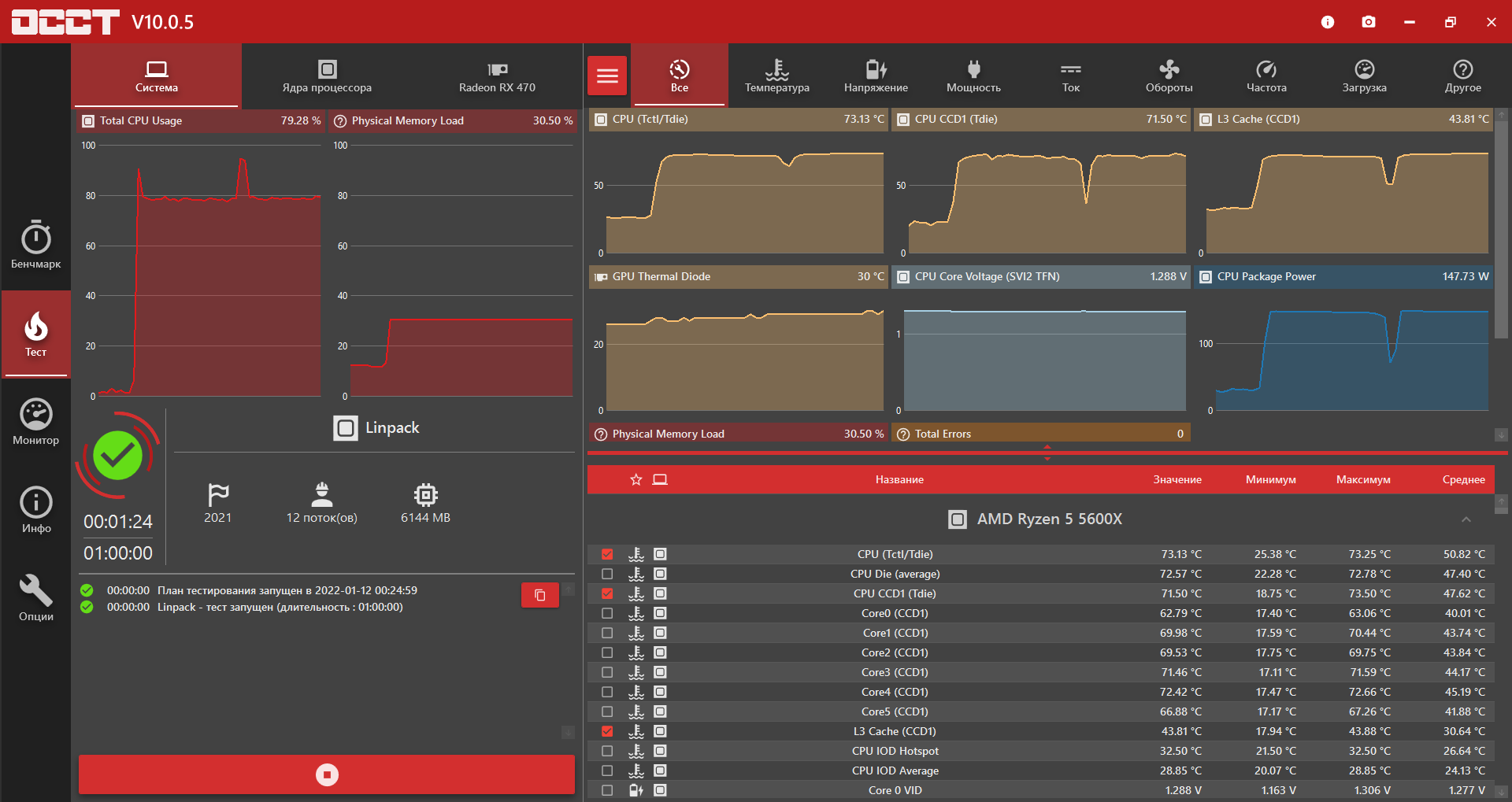The height and width of the screenshot is (802, 1512).
Task: Uncheck the CPU CCD1 (Tdie) row checkbox
Action: (x=607, y=593)
